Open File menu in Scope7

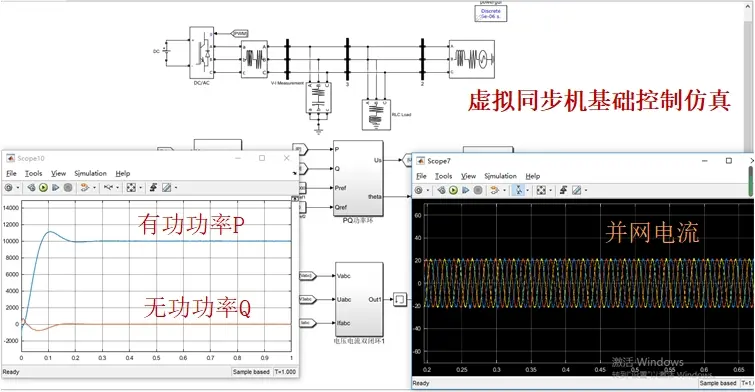click(x=421, y=176)
